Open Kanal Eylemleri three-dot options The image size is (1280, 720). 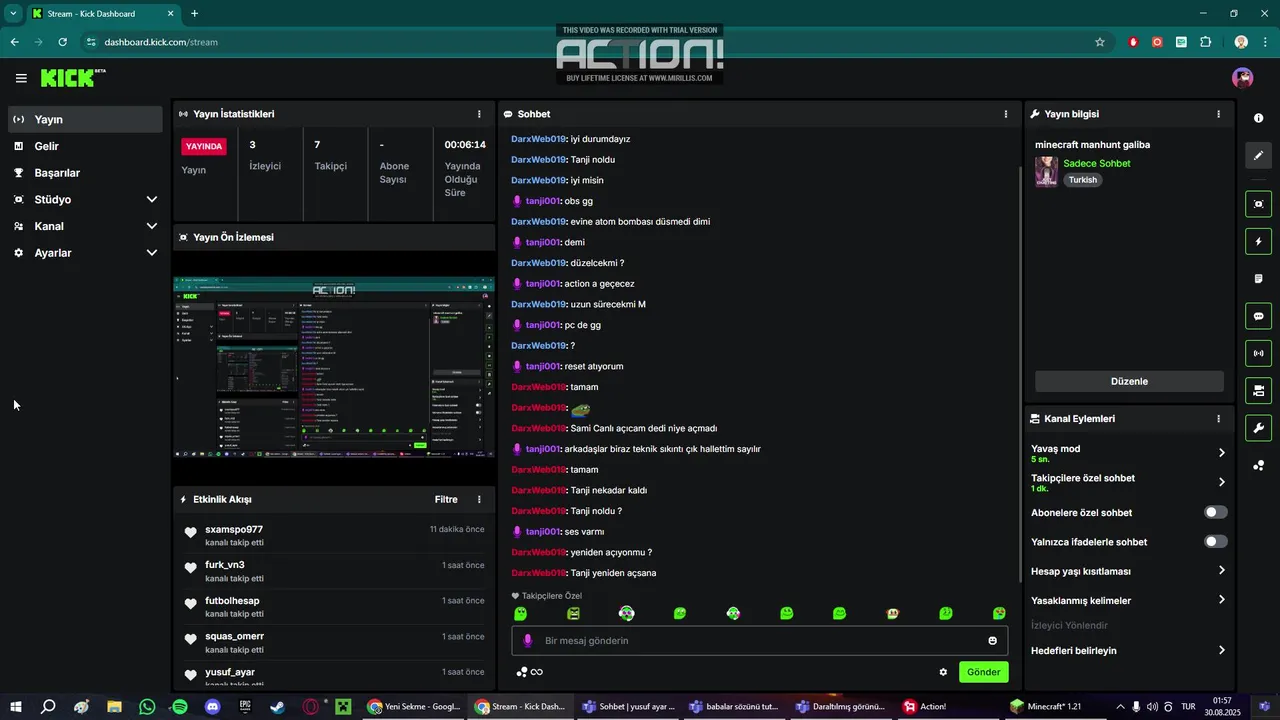[x=1218, y=419]
